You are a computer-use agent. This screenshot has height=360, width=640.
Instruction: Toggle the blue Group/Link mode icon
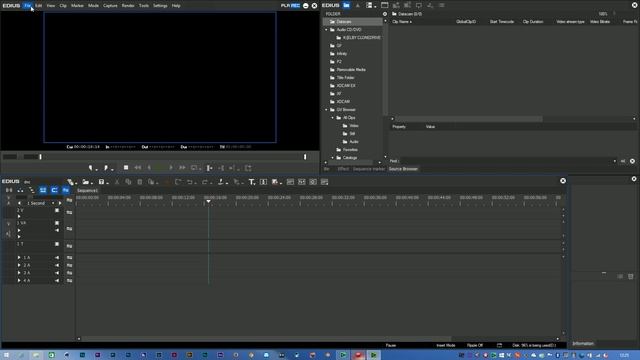[54, 190]
